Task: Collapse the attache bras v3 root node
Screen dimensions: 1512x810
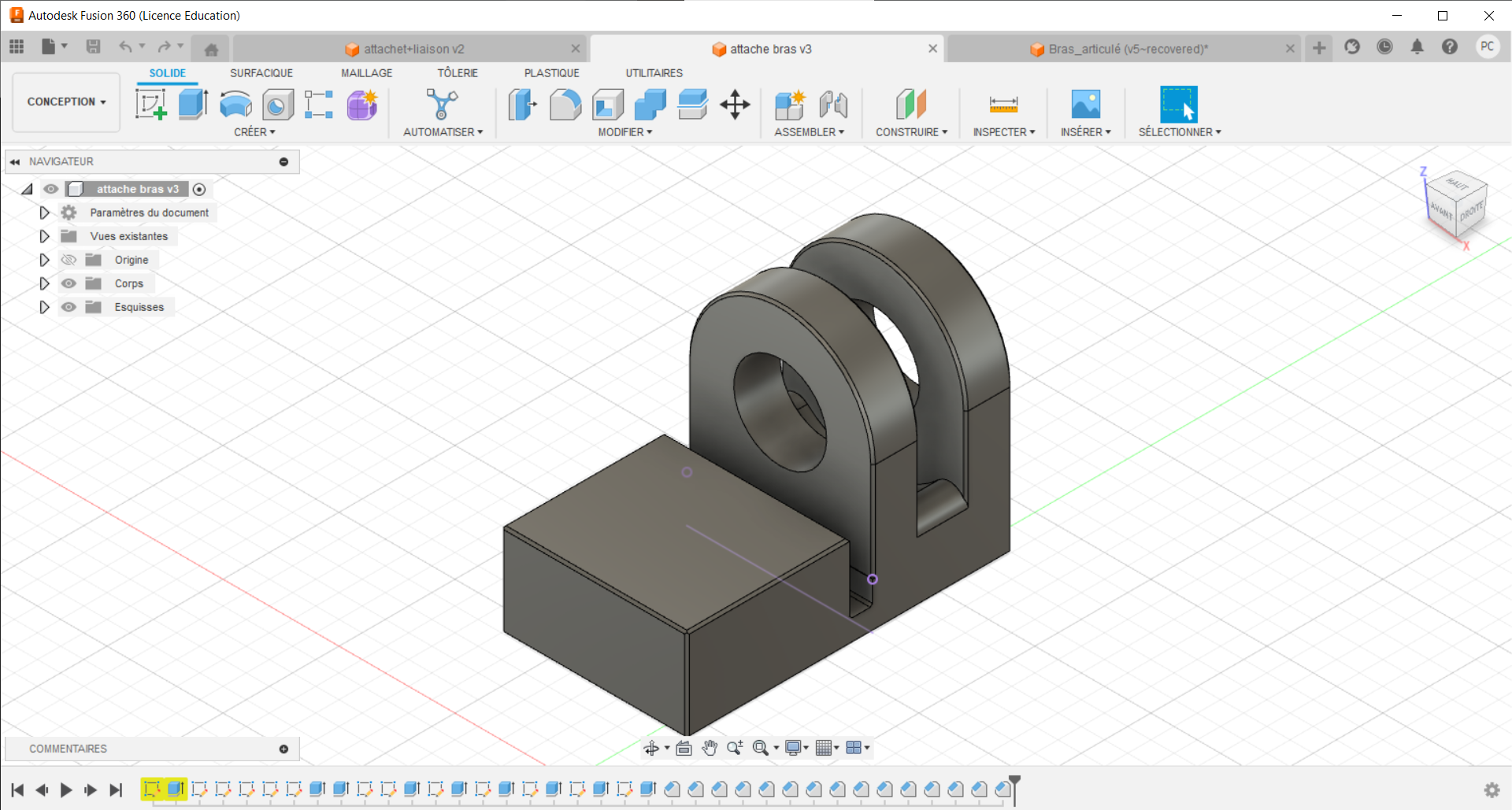Action: point(28,189)
